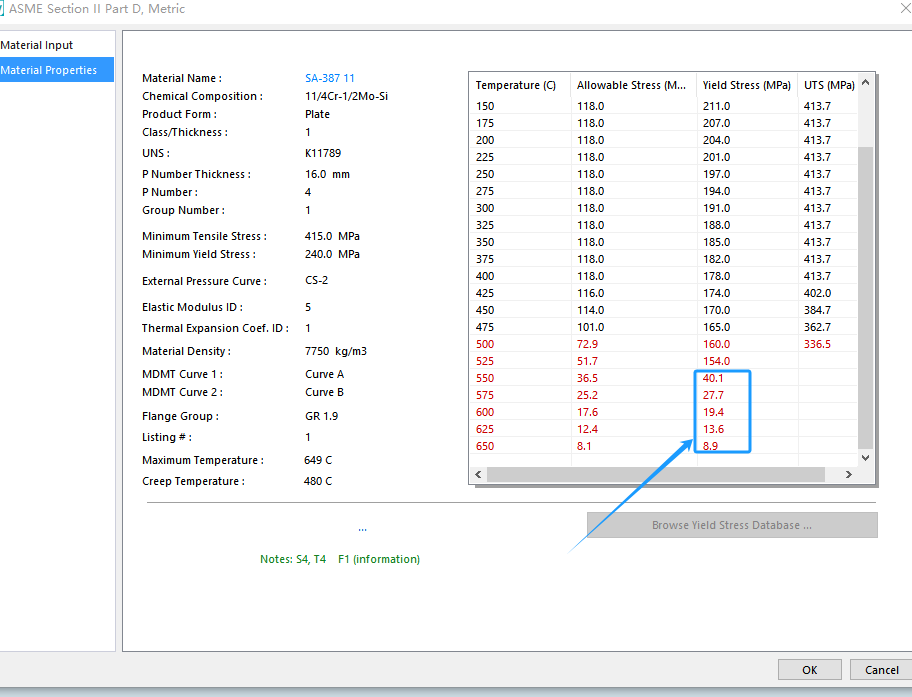Select the 200 temperature row cell
912x697 pixels.
pyautogui.click(x=485, y=140)
